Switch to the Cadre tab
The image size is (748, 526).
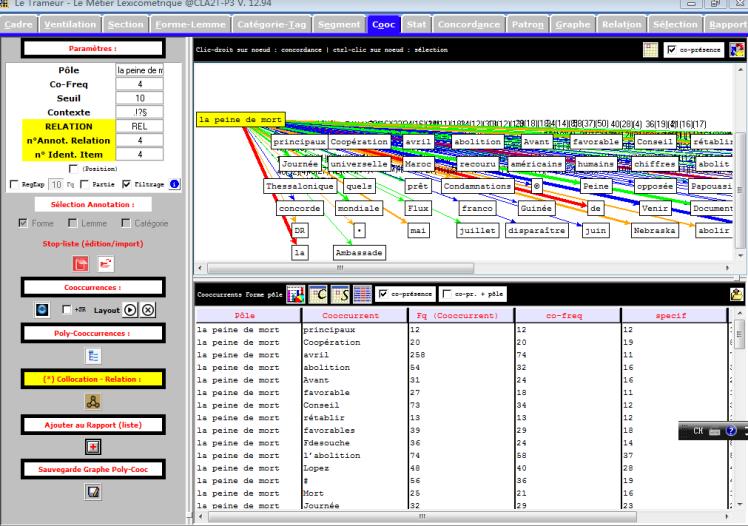[19, 24]
